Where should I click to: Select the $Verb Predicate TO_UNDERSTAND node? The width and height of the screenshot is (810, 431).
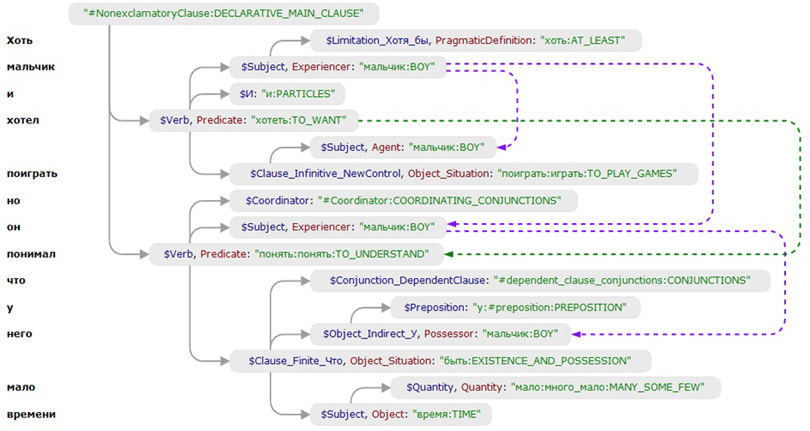click(x=294, y=254)
